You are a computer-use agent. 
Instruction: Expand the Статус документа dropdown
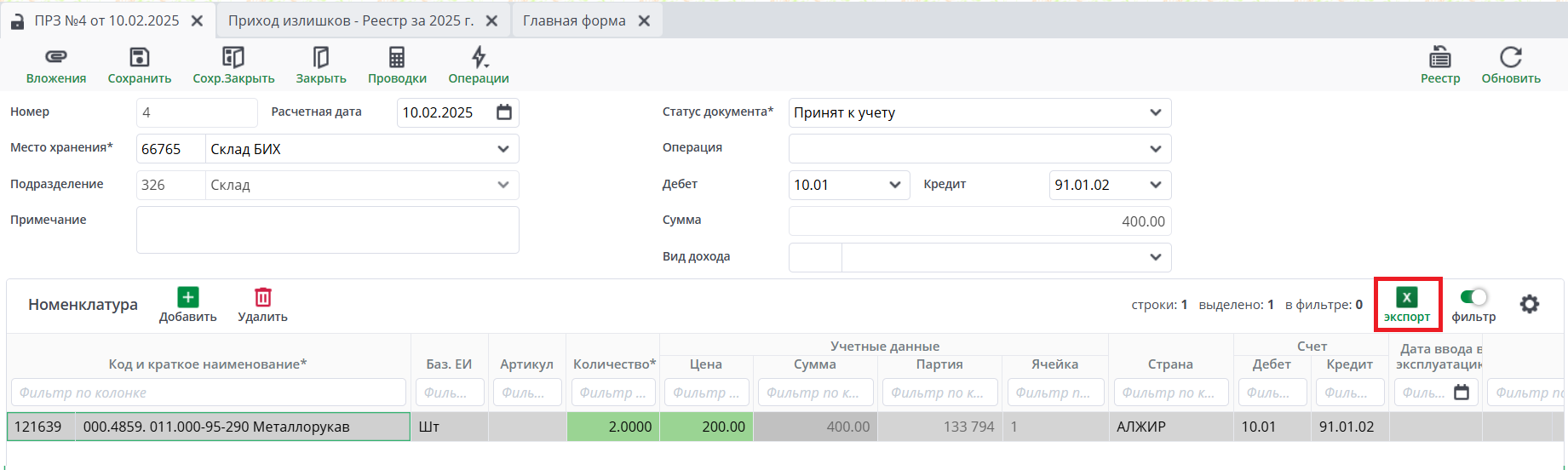coord(1155,112)
